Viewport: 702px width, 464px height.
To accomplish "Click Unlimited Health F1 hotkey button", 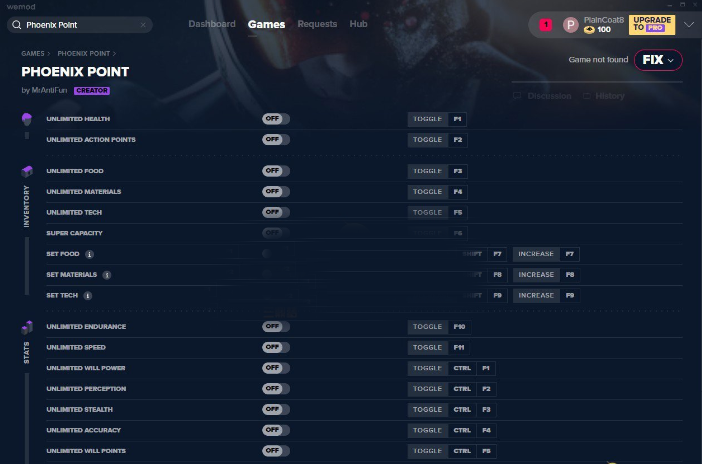I will tap(437, 119).
